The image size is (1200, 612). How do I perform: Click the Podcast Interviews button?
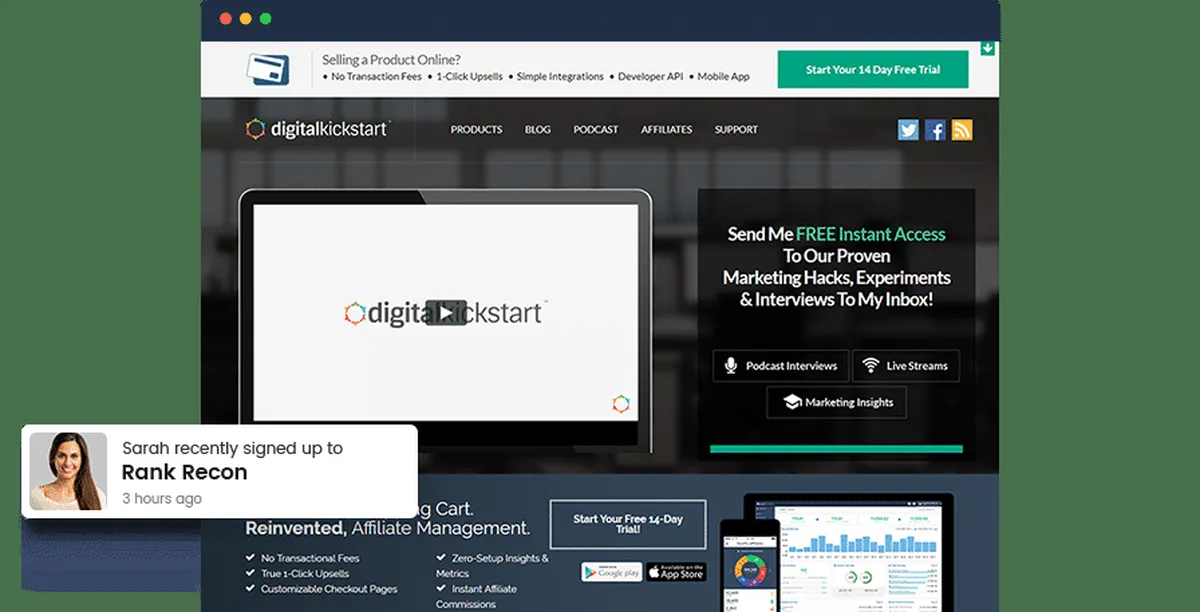click(x=781, y=366)
